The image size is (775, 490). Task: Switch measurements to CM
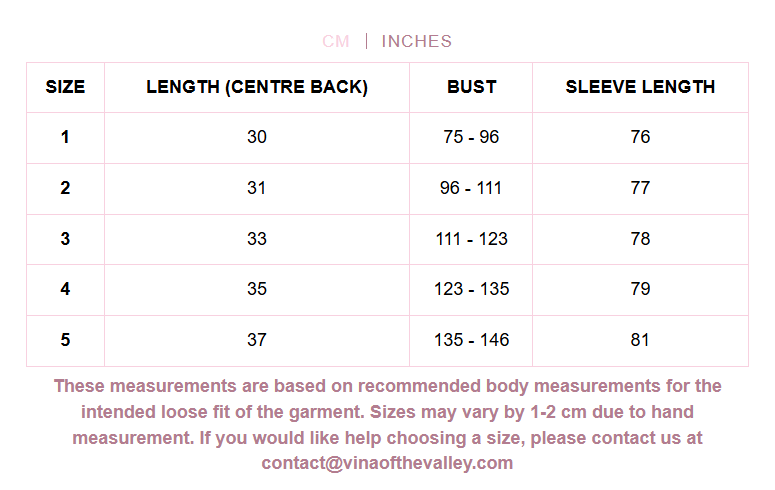pos(336,41)
